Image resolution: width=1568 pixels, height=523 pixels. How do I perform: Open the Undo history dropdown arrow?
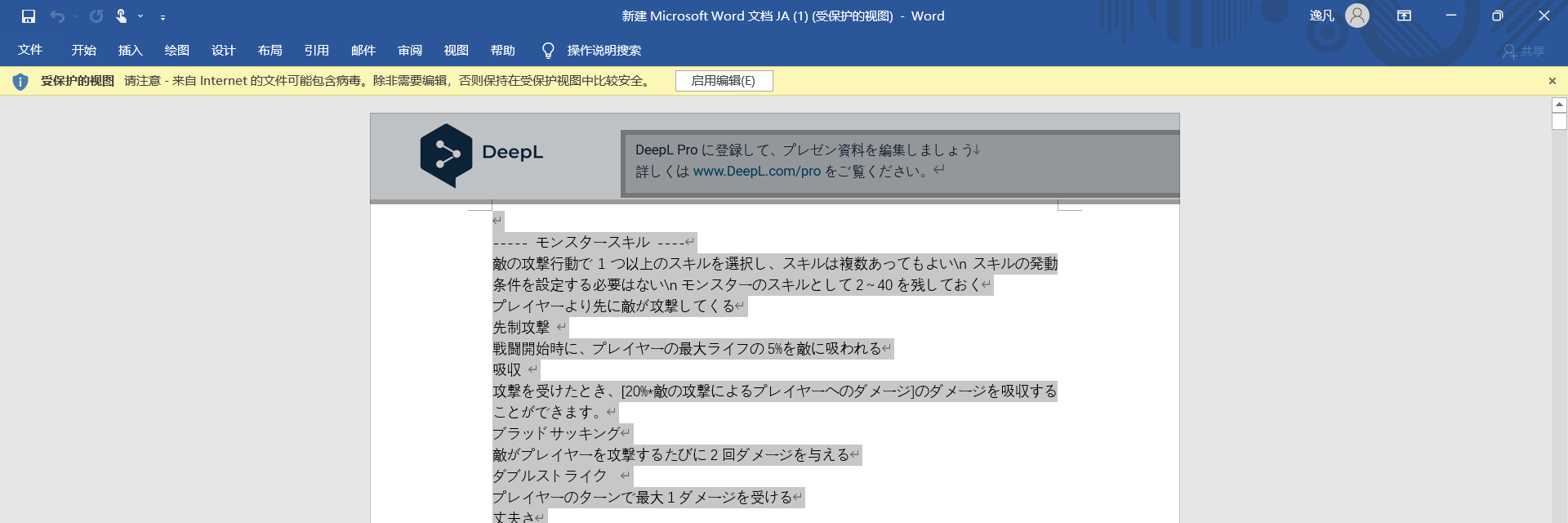tap(75, 16)
